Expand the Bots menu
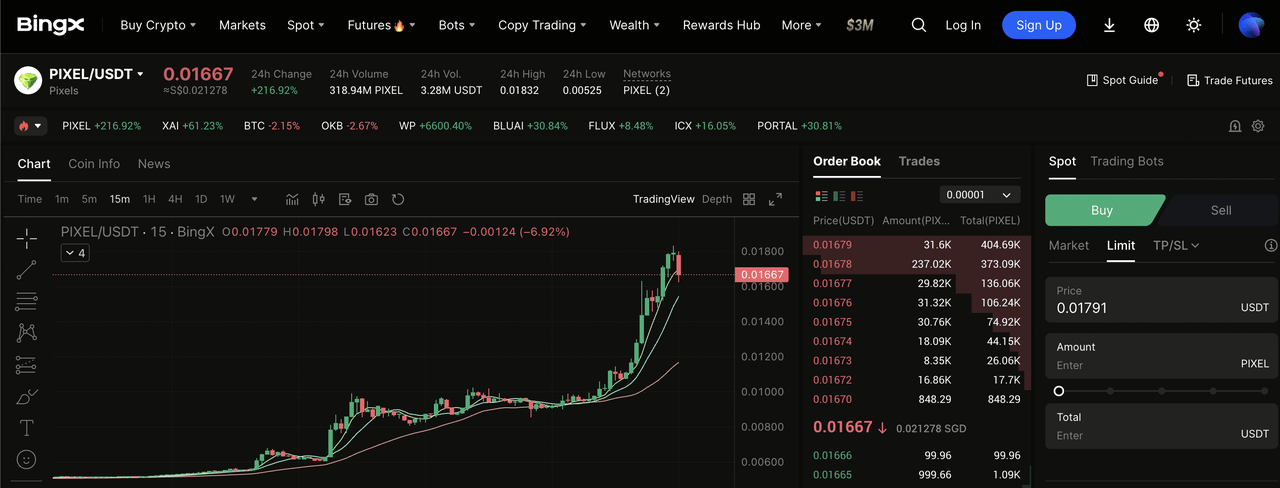The image size is (1280, 488). pyautogui.click(x=457, y=25)
